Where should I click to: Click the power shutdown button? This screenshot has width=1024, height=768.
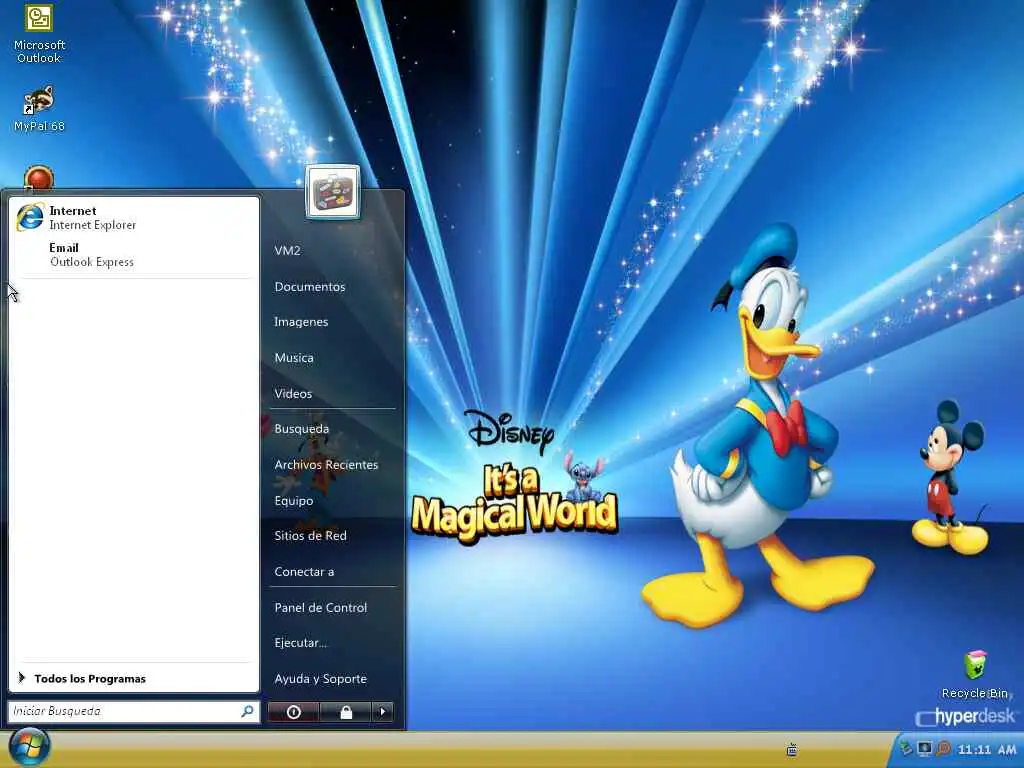click(x=293, y=712)
